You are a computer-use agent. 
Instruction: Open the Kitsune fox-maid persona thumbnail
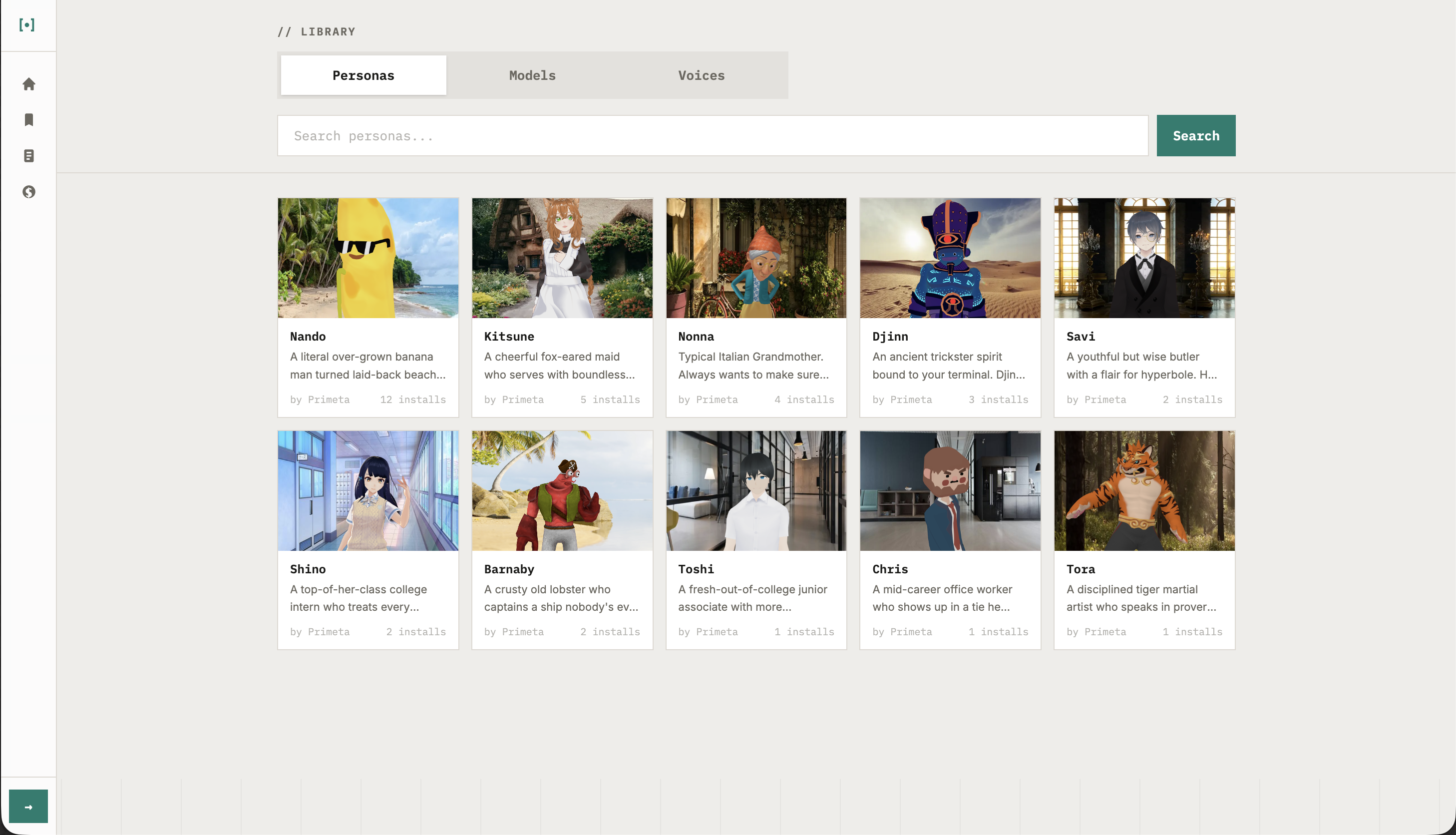coord(562,258)
